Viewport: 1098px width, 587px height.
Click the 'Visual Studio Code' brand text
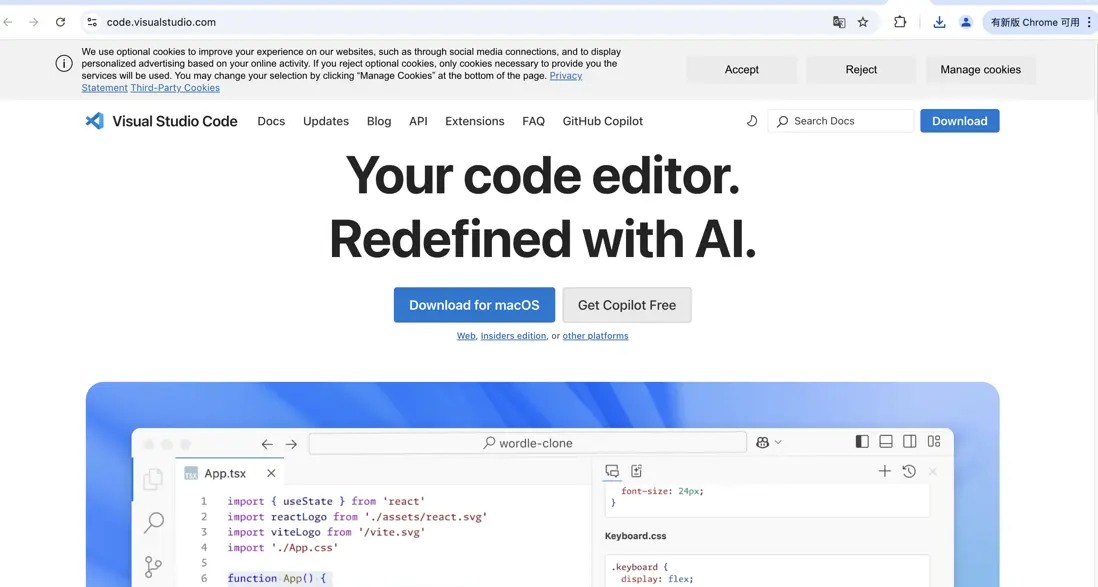(x=175, y=121)
